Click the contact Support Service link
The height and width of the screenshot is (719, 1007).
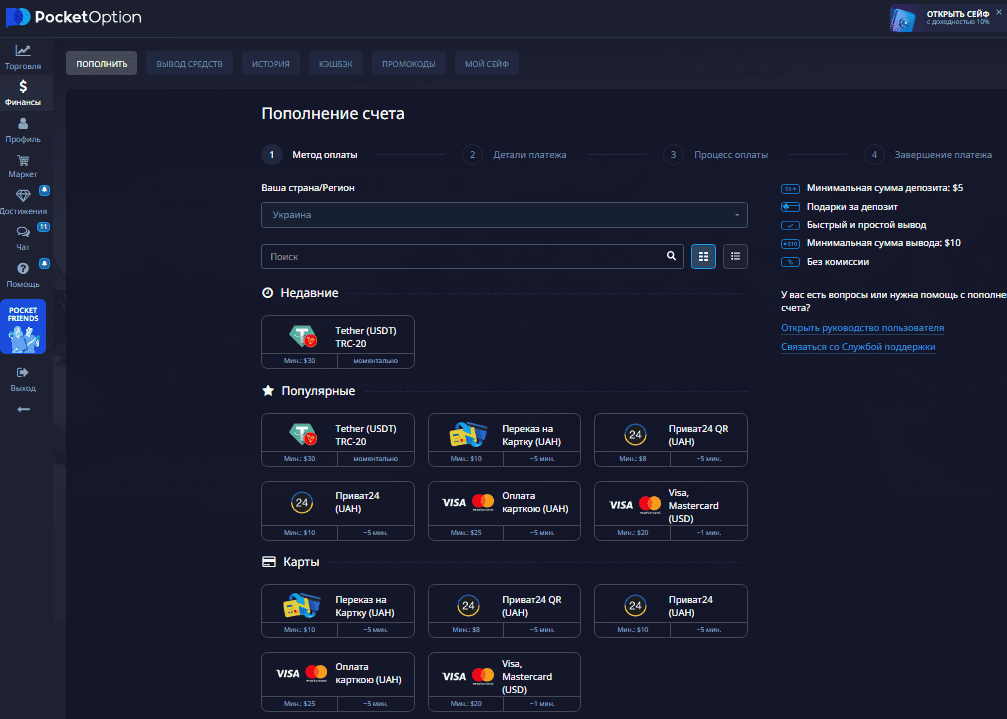click(858, 347)
